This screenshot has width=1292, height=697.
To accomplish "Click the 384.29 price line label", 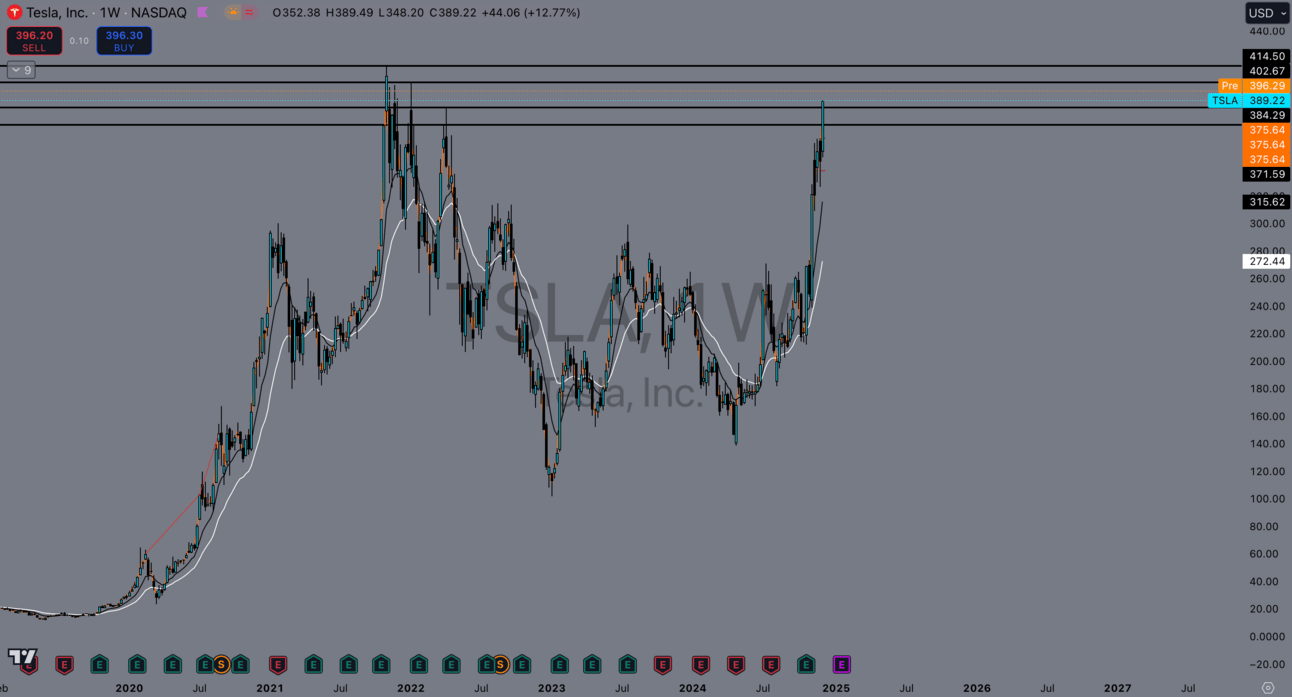I will tap(1266, 115).
